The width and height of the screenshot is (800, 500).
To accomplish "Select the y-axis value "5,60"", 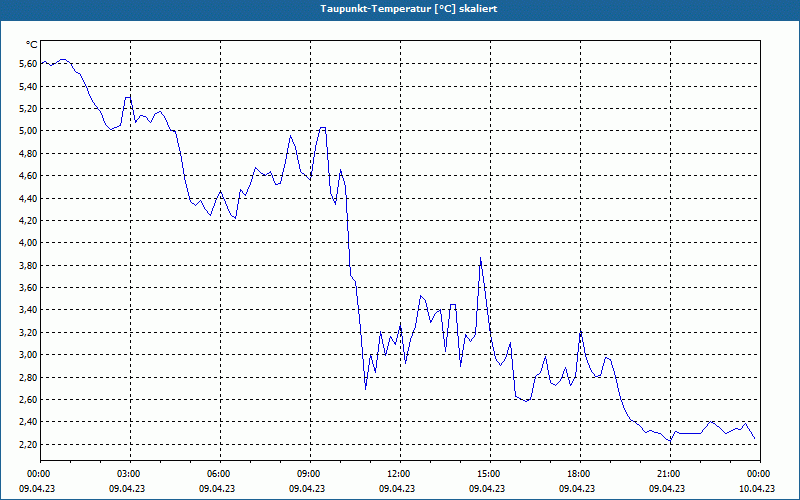I will pos(29,64).
